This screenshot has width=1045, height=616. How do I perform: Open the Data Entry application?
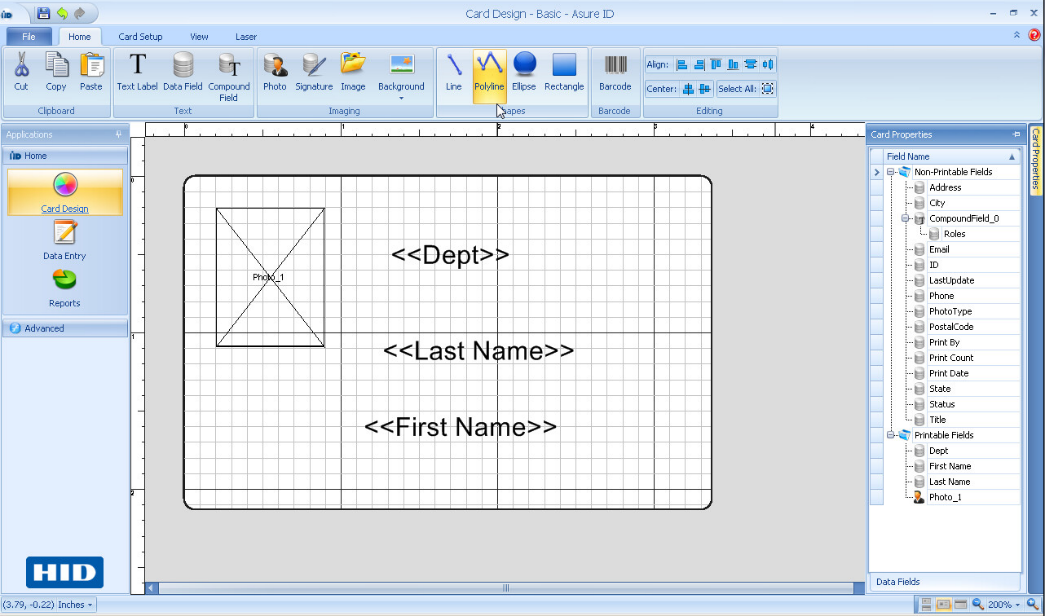tap(64, 241)
